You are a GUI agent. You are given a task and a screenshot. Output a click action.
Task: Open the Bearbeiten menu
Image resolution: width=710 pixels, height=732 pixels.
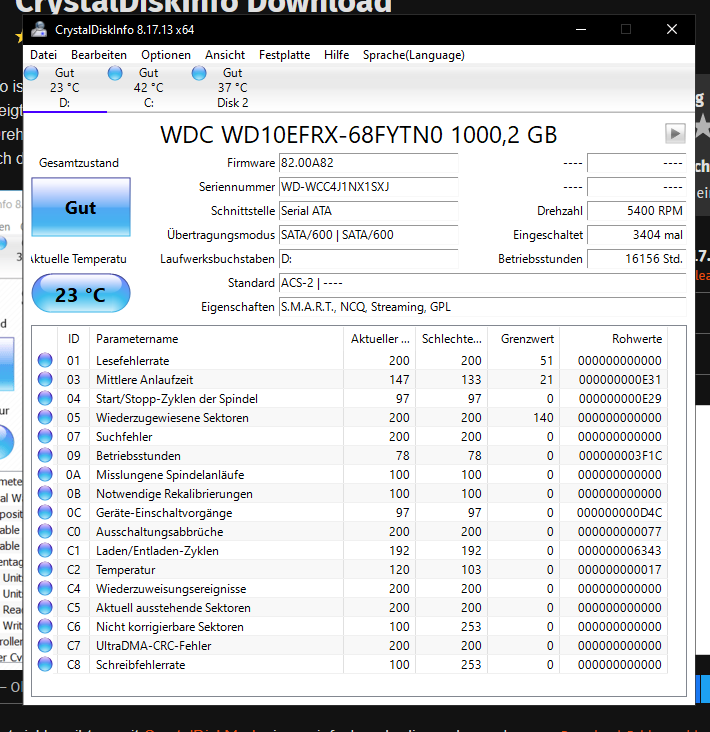(x=99, y=55)
